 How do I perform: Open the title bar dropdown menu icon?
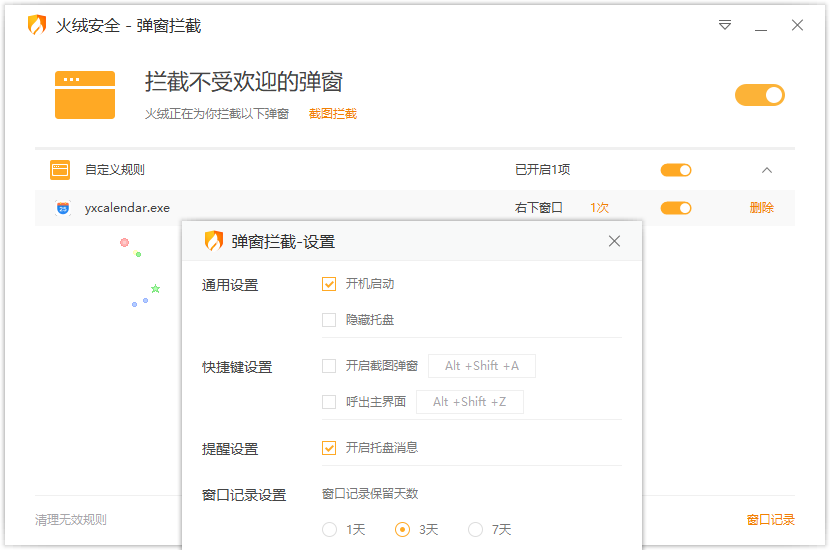(x=725, y=25)
